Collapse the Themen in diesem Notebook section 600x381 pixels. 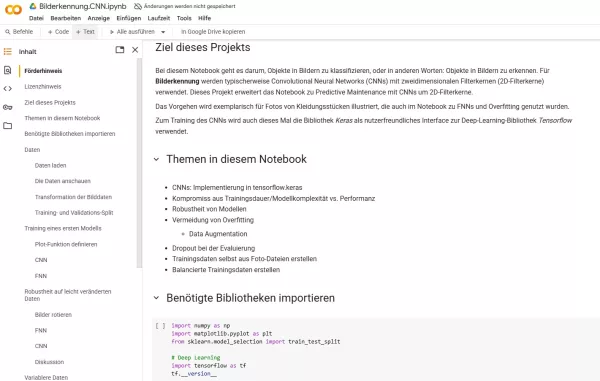click(x=156, y=159)
